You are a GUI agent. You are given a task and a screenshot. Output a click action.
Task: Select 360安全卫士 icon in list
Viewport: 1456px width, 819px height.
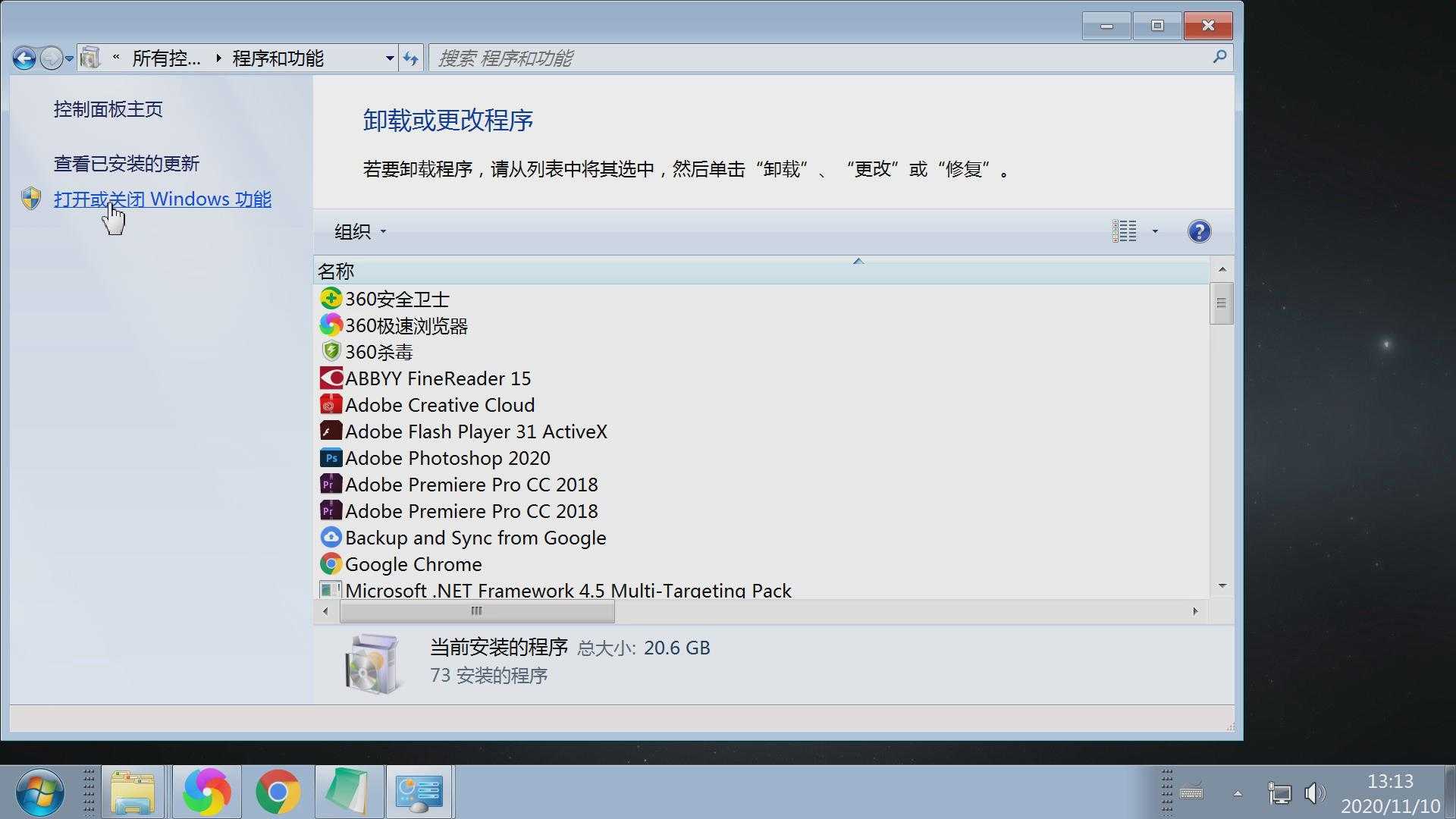click(x=331, y=298)
